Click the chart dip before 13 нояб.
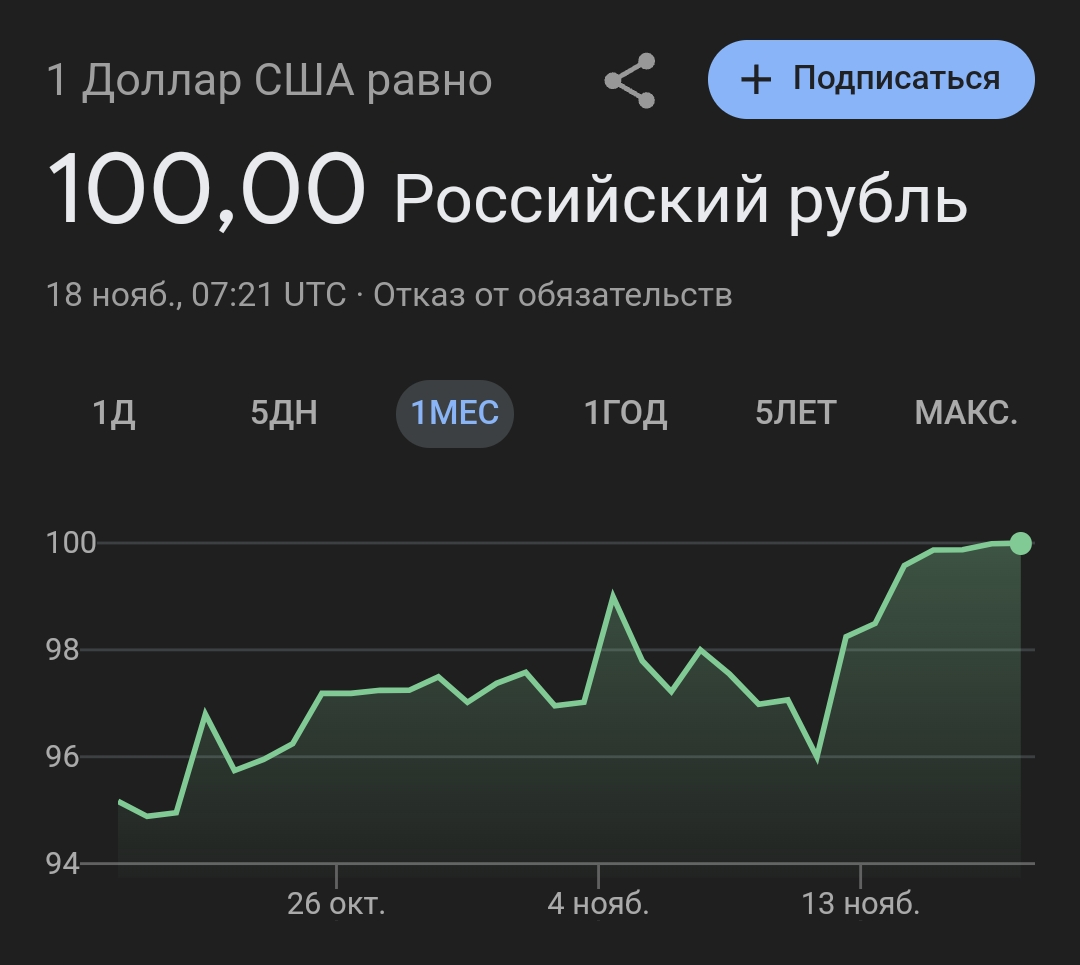This screenshot has height=965, width=1080. (817, 759)
